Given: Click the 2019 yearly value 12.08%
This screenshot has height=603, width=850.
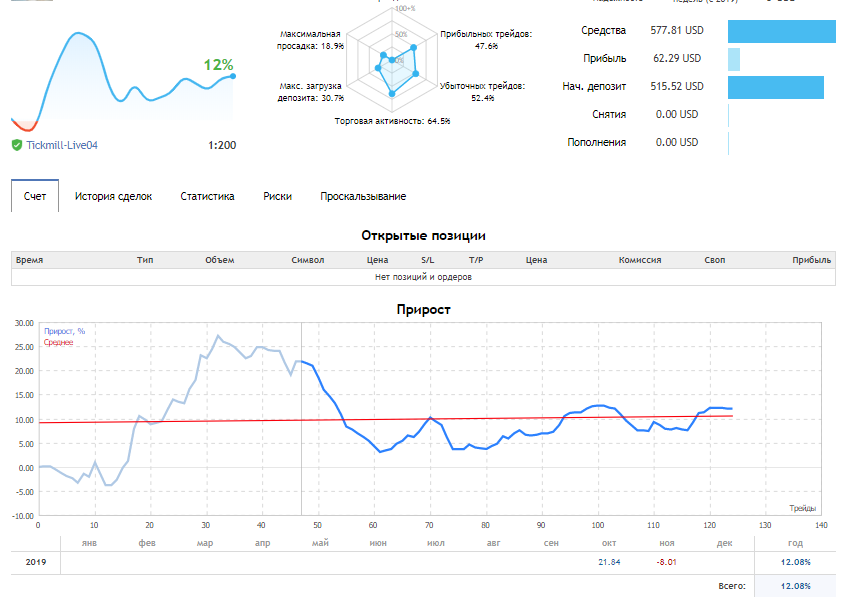Looking at the screenshot, I should coord(795,562).
